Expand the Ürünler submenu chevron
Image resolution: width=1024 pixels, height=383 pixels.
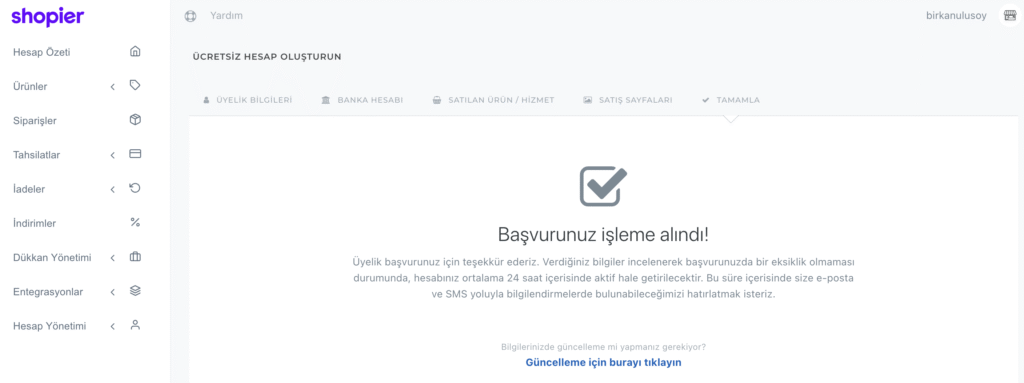112,86
